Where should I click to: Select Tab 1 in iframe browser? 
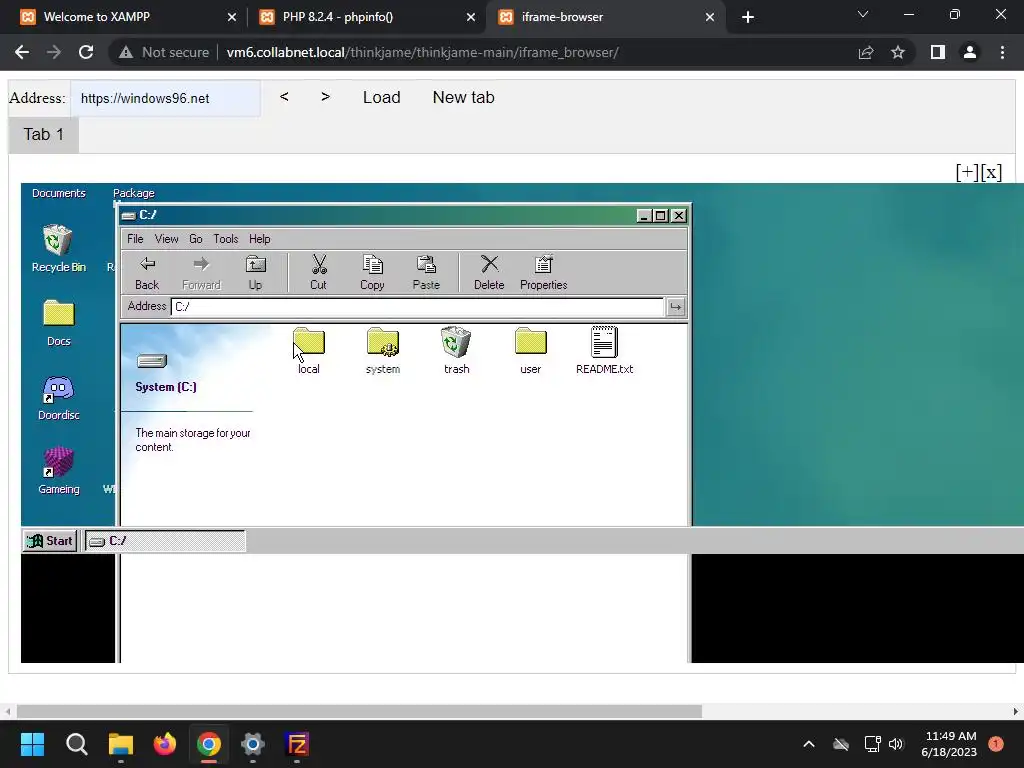click(x=44, y=135)
